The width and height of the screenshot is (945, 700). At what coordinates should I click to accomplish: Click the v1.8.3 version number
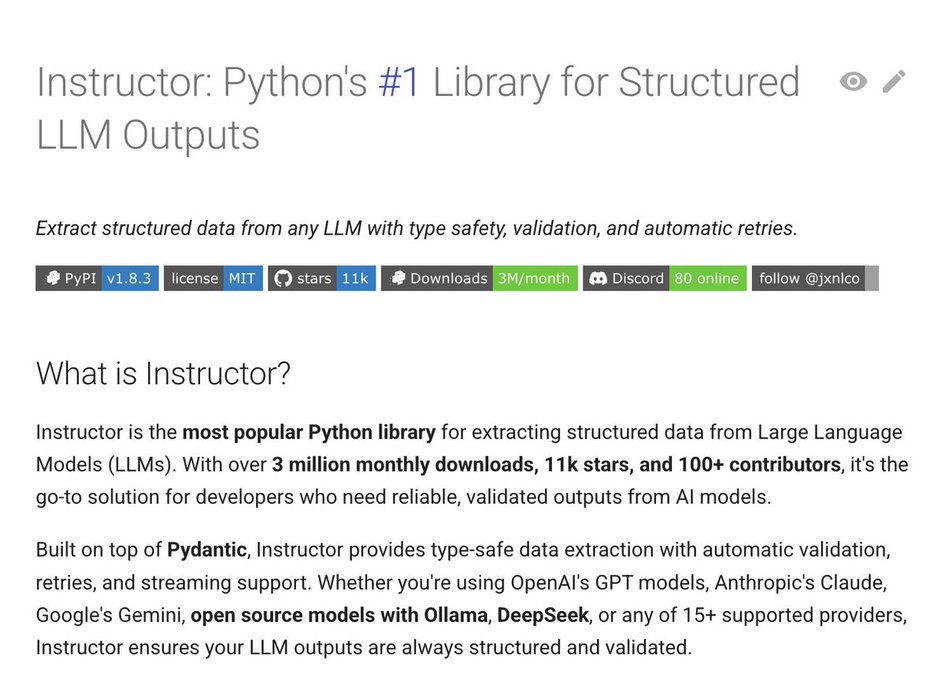[130, 279]
